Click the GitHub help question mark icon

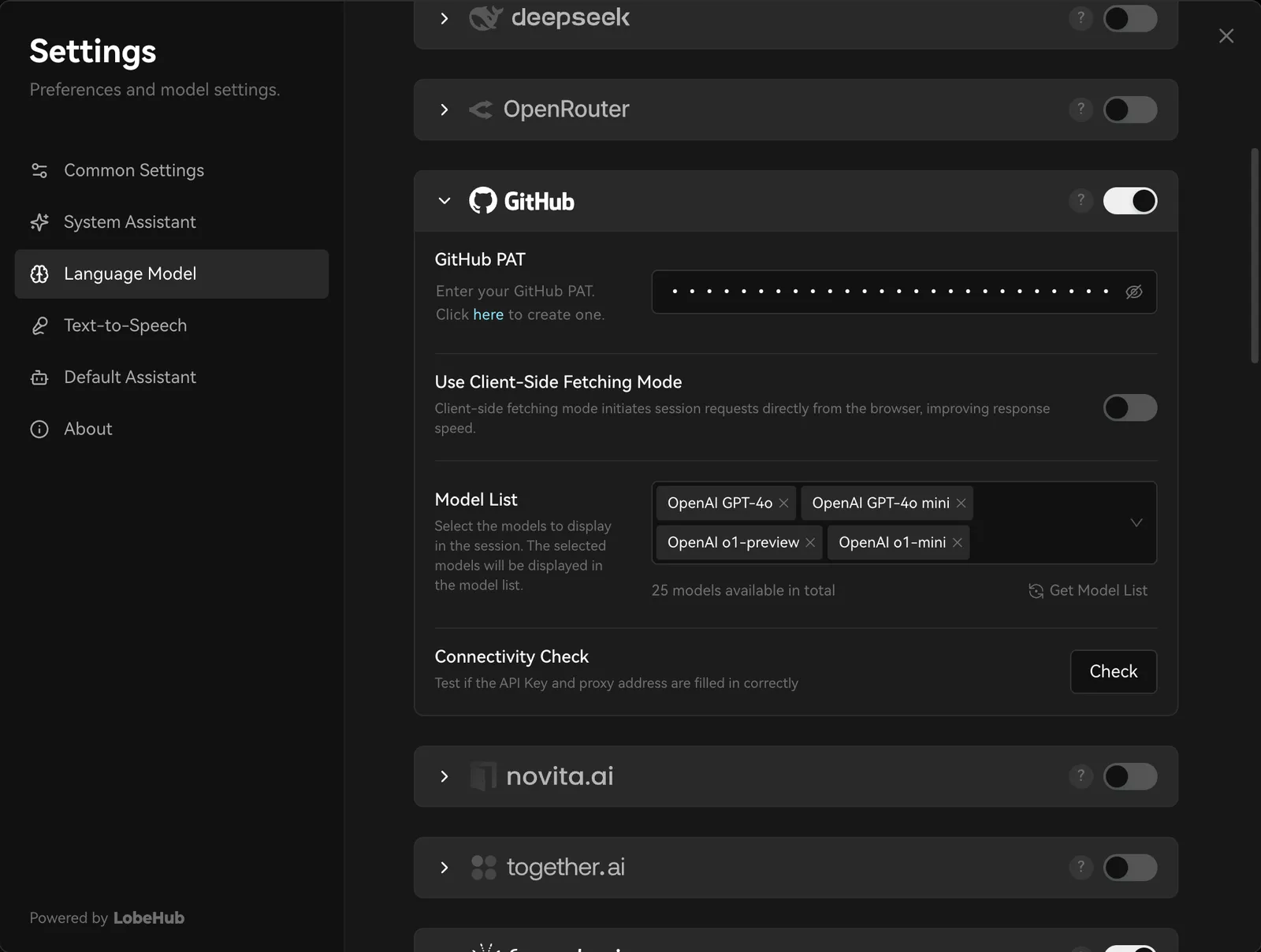tap(1081, 200)
